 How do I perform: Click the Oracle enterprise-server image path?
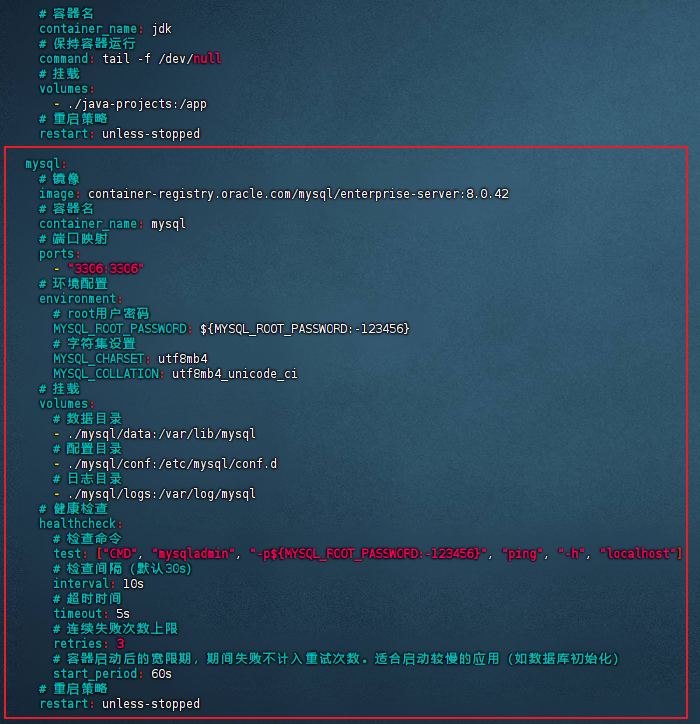click(298, 194)
